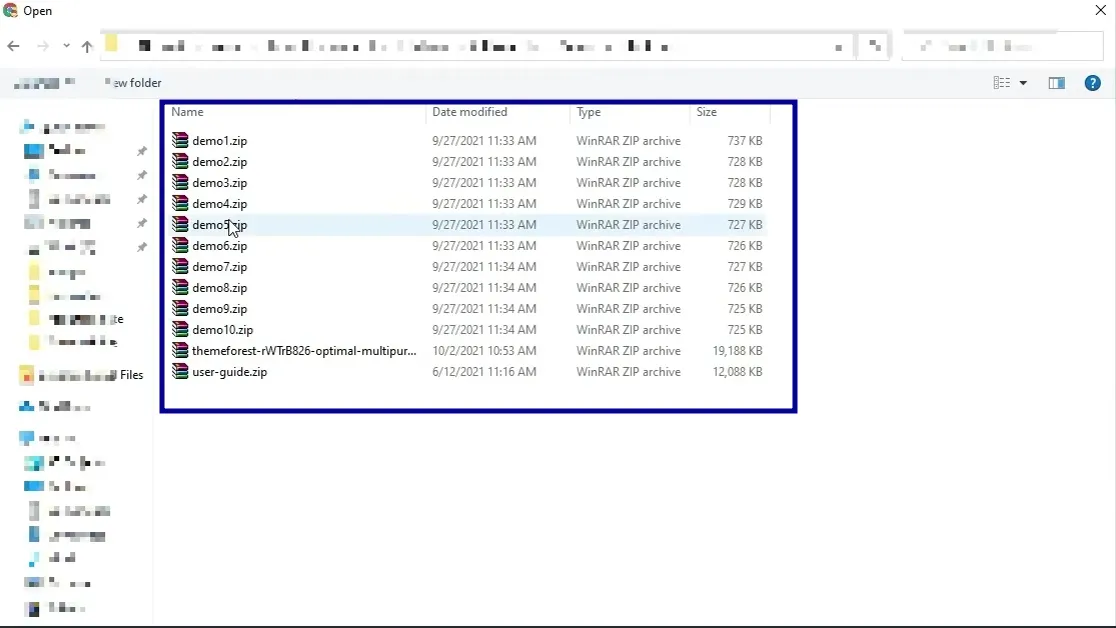This screenshot has height=628, width=1116.
Task: Select the demo7.zip archive icon
Action: tap(180, 266)
